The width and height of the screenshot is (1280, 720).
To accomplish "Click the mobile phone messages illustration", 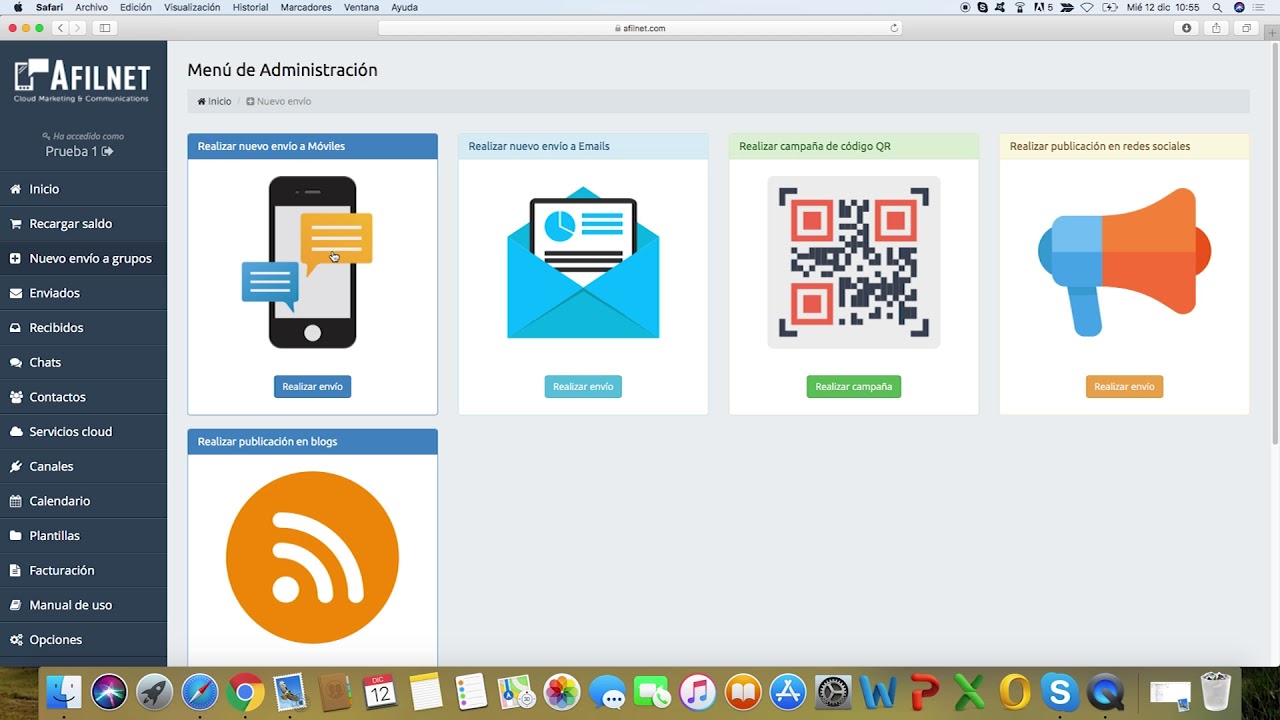I will (x=308, y=262).
